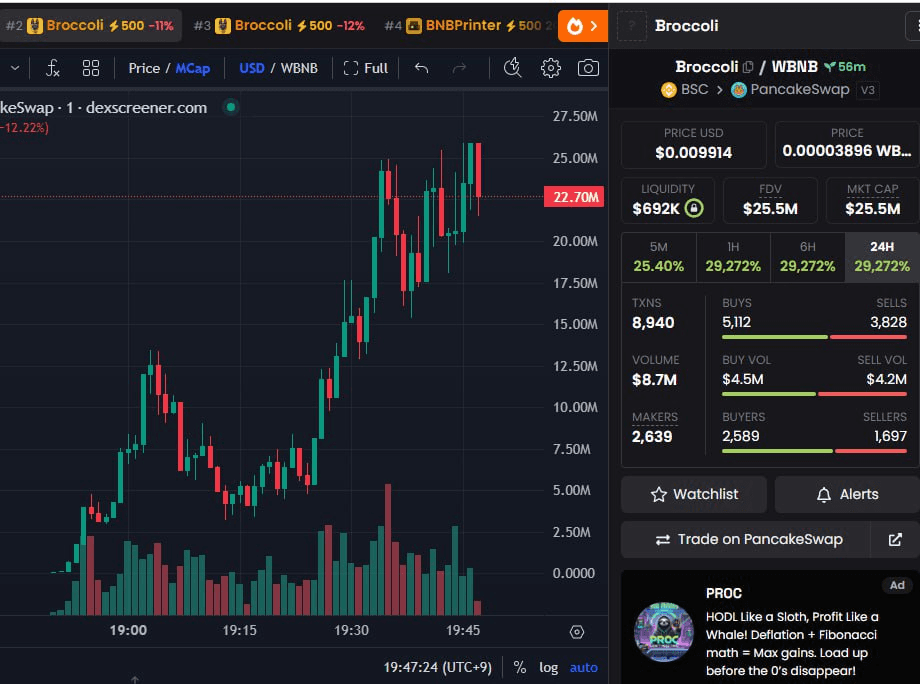Screen dimensions: 920x684
Task: Click the LIQUIDITY $692K value
Action: (x=656, y=209)
